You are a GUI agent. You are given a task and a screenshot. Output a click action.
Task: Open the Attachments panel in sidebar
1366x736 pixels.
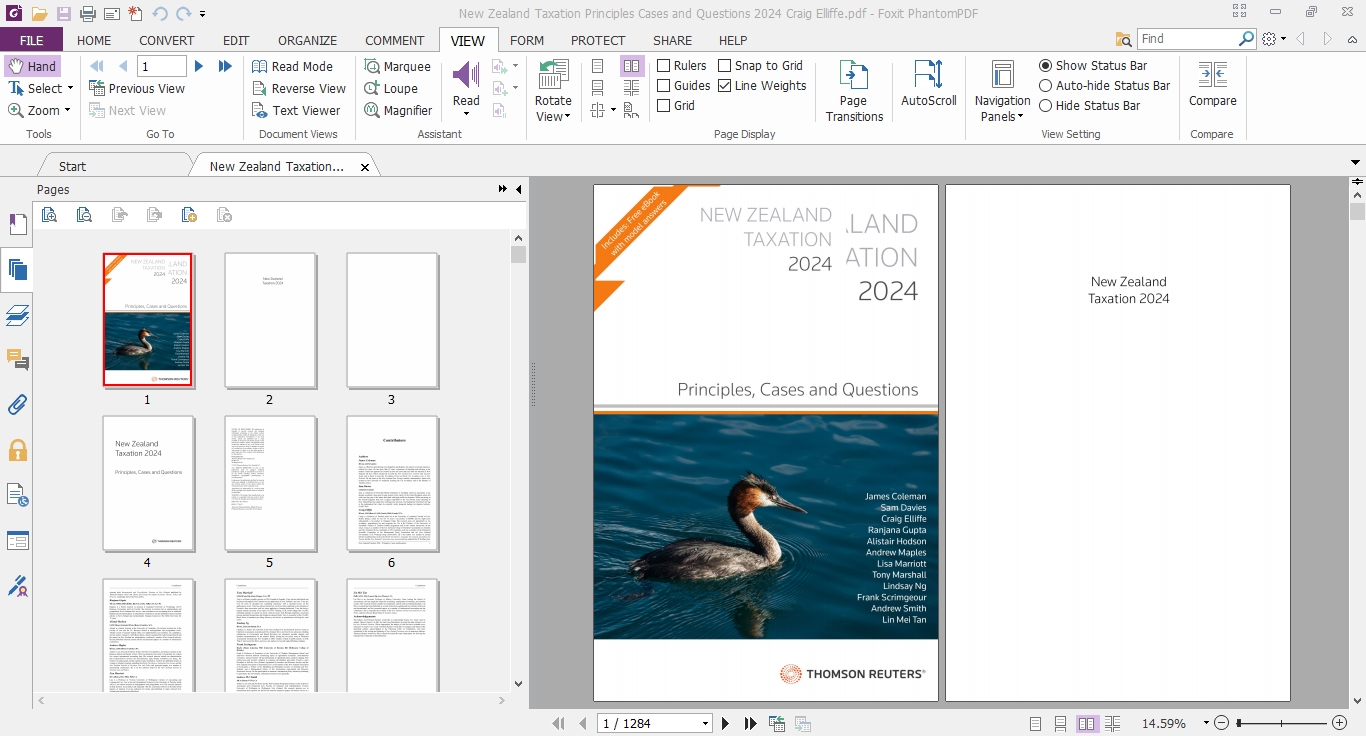point(17,404)
